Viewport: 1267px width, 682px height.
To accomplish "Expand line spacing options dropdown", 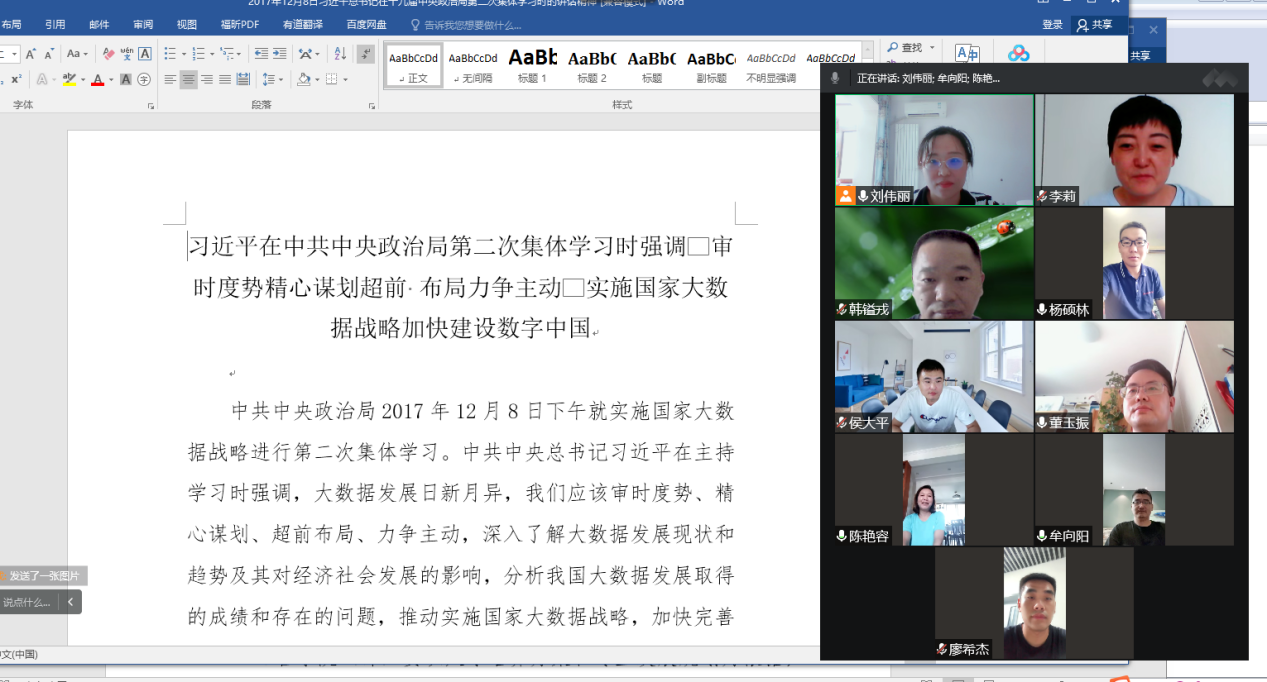I will 280,80.
